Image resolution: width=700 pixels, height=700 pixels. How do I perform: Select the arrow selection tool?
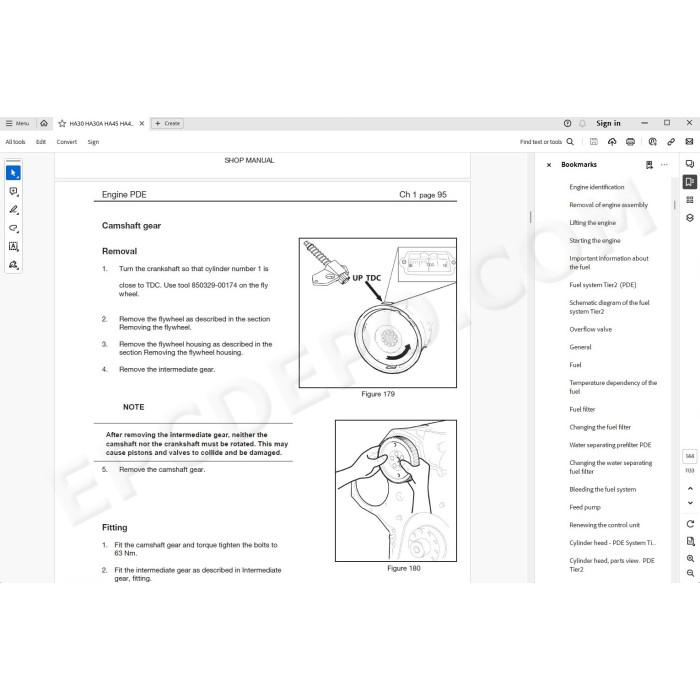(x=13, y=173)
